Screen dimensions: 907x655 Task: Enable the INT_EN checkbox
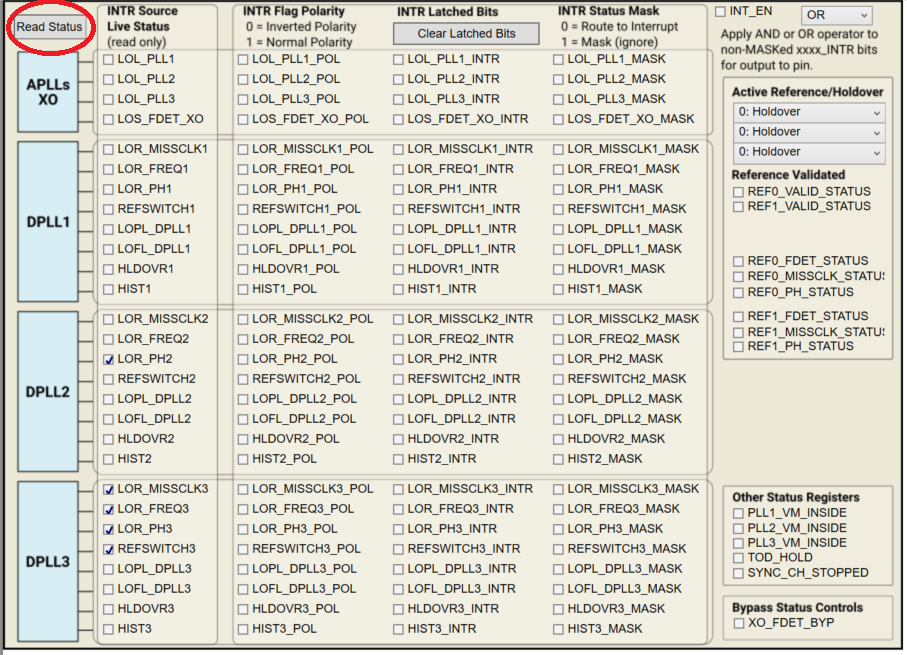point(721,12)
